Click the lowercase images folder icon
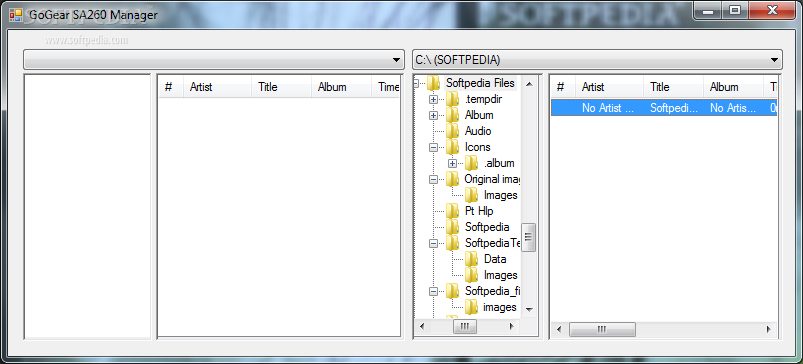 pos(472,307)
